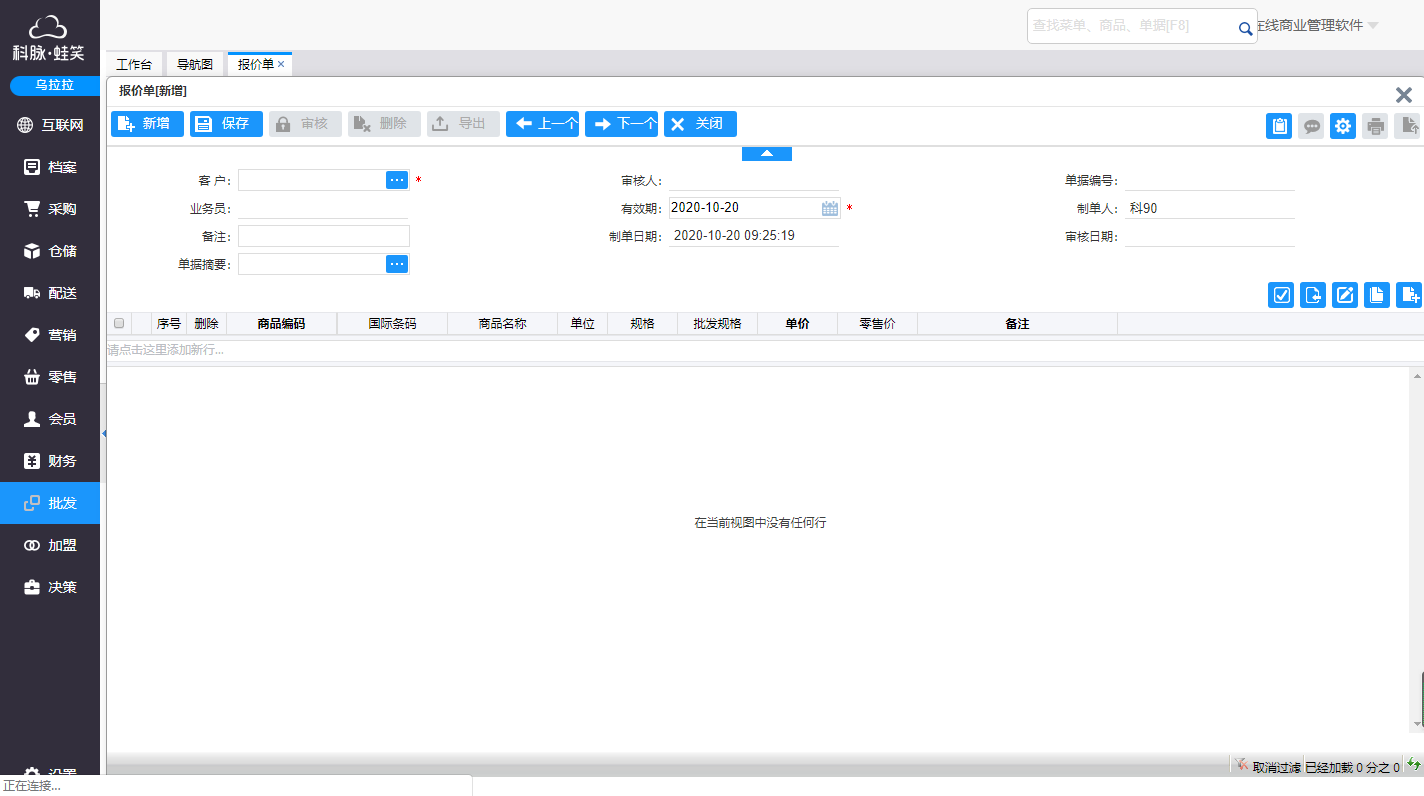The height and width of the screenshot is (796, 1424).
Task: Open the 客户 lookup ellipsis button
Action: point(397,180)
